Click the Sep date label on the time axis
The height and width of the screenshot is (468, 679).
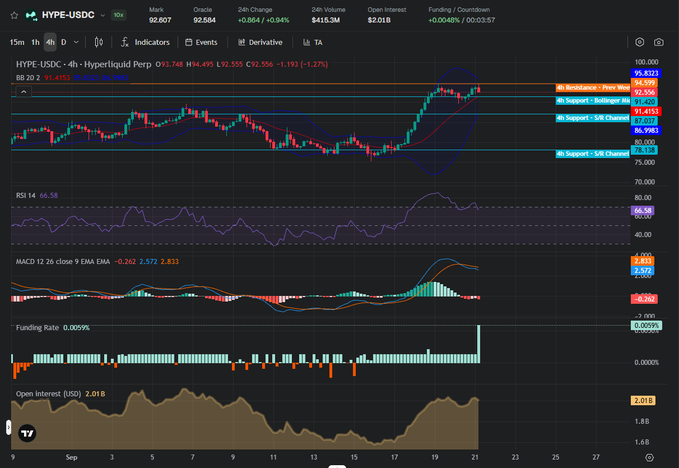coord(71,457)
